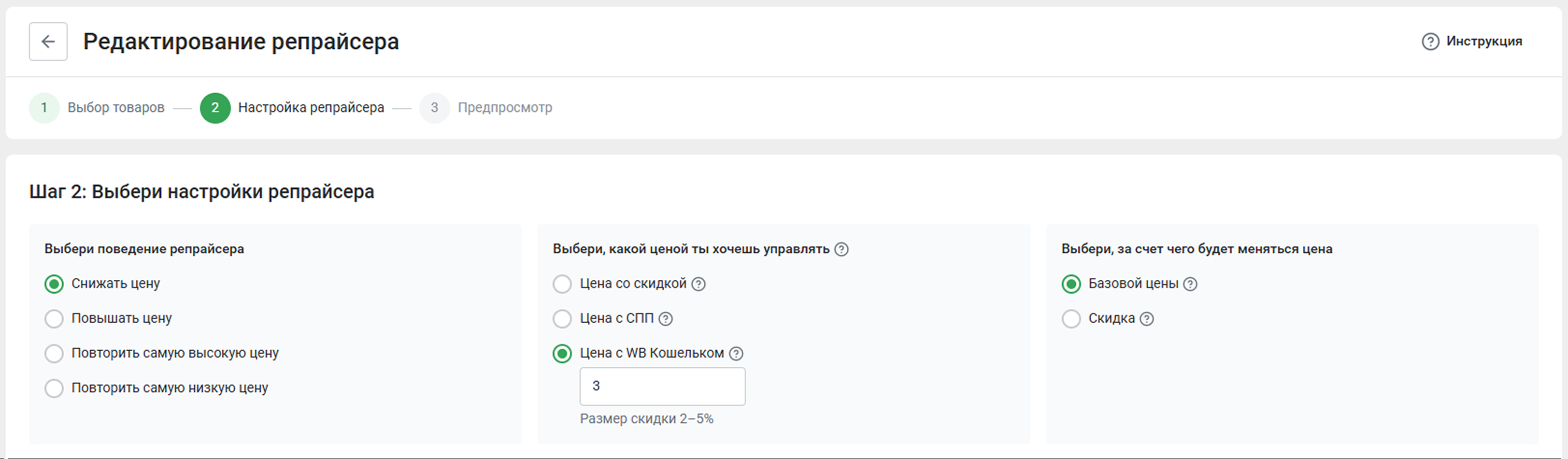Open the Инструкция help icon
The height and width of the screenshot is (459, 1568).
click(x=1430, y=42)
